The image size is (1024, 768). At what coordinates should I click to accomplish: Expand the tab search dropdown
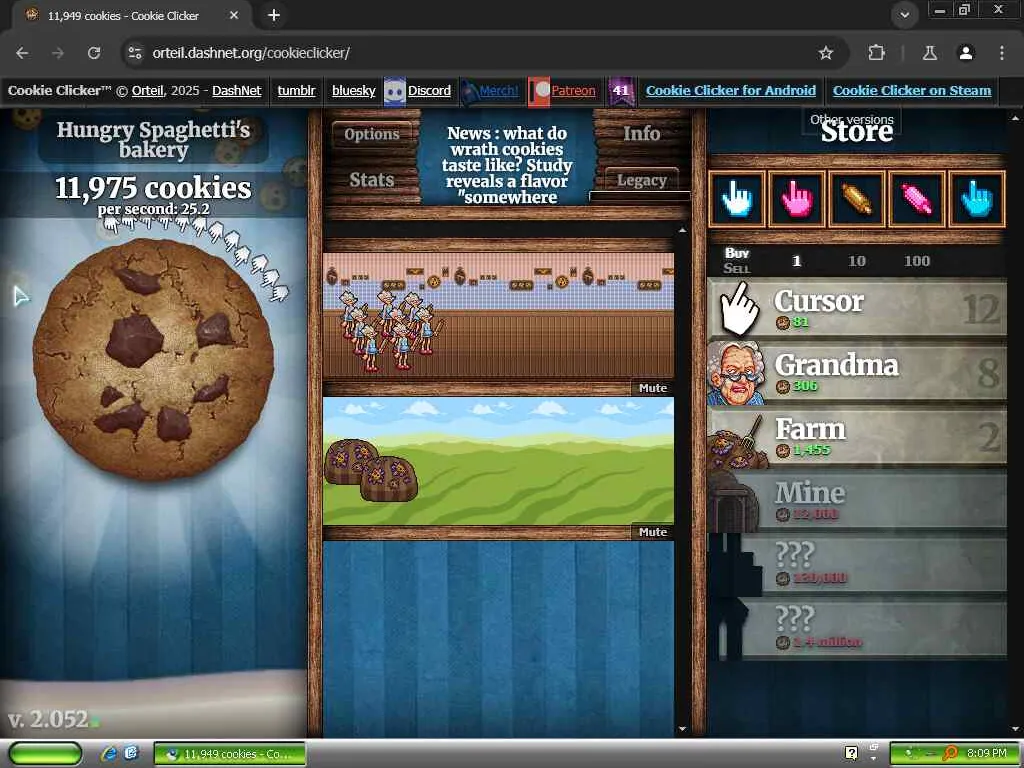(x=904, y=15)
